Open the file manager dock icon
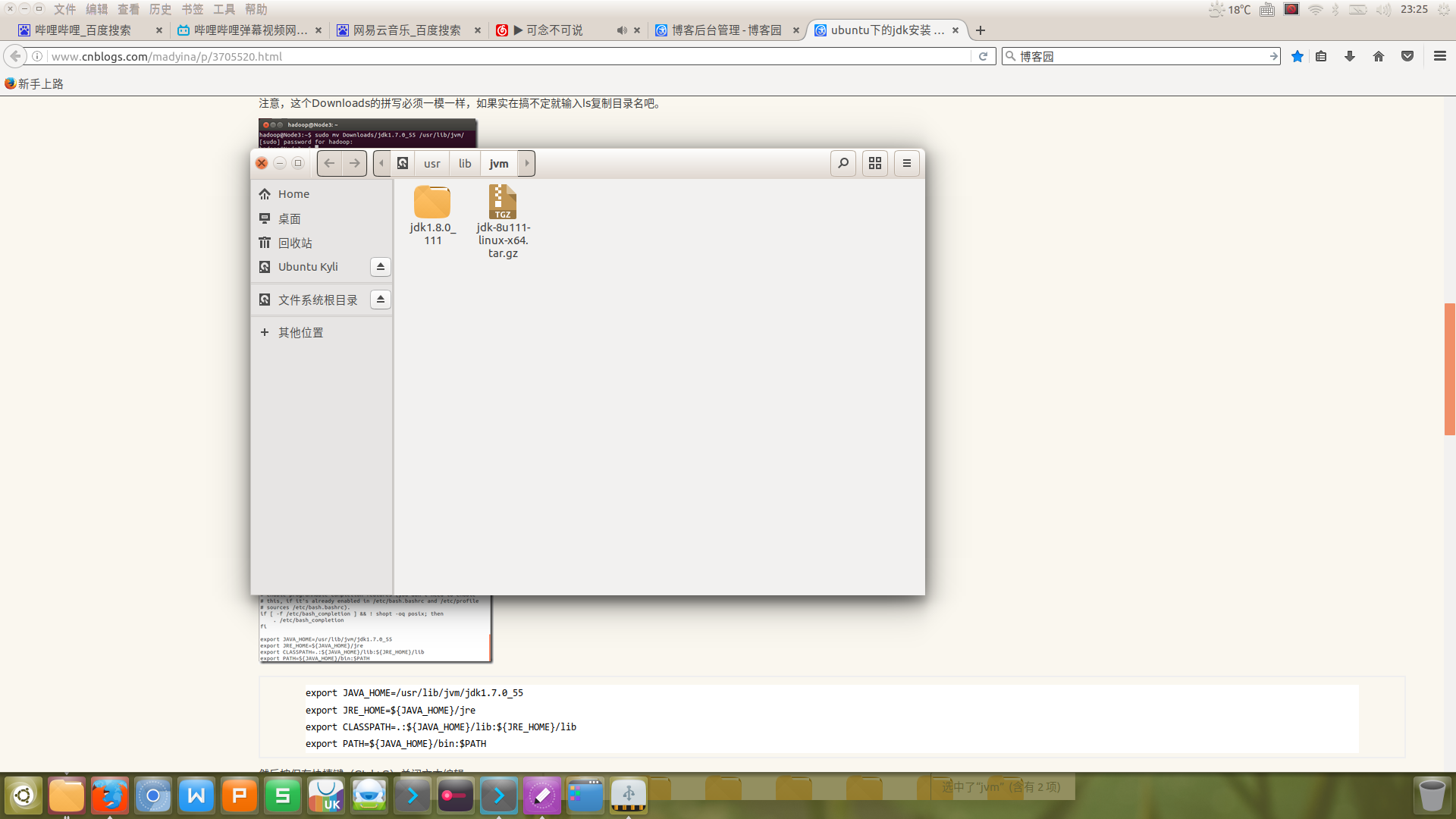The width and height of the screenshot is (1456, 819). (67, 795)
